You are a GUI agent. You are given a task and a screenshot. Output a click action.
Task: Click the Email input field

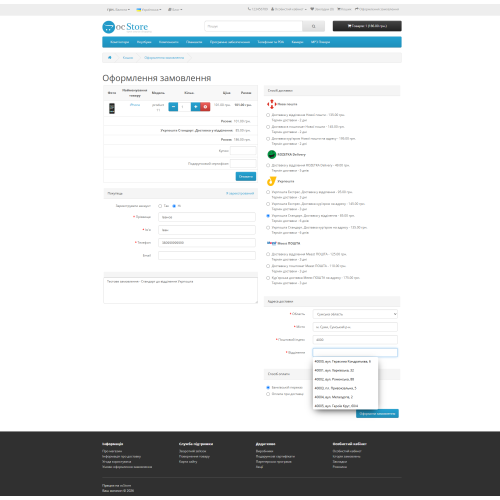coord(207,255)
